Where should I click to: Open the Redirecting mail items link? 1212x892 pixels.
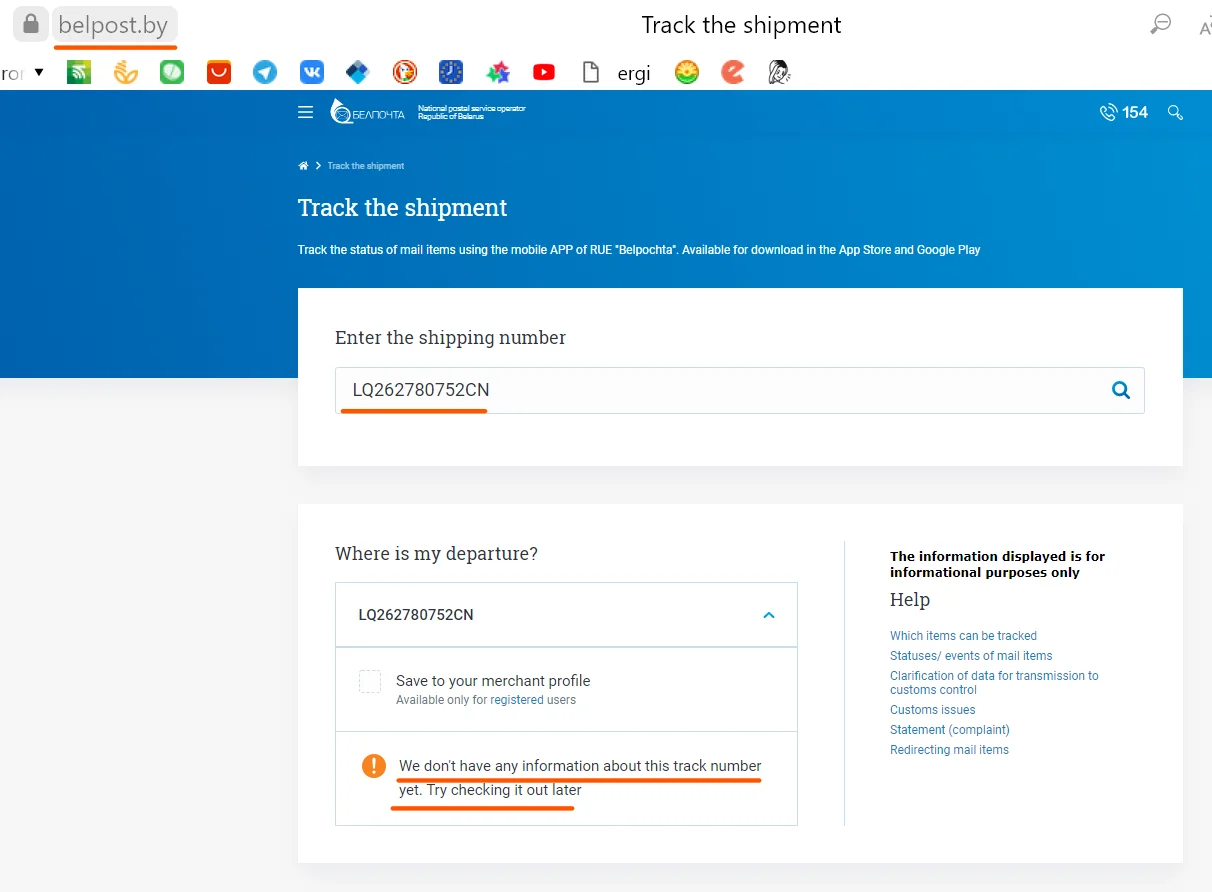point(949,750)
